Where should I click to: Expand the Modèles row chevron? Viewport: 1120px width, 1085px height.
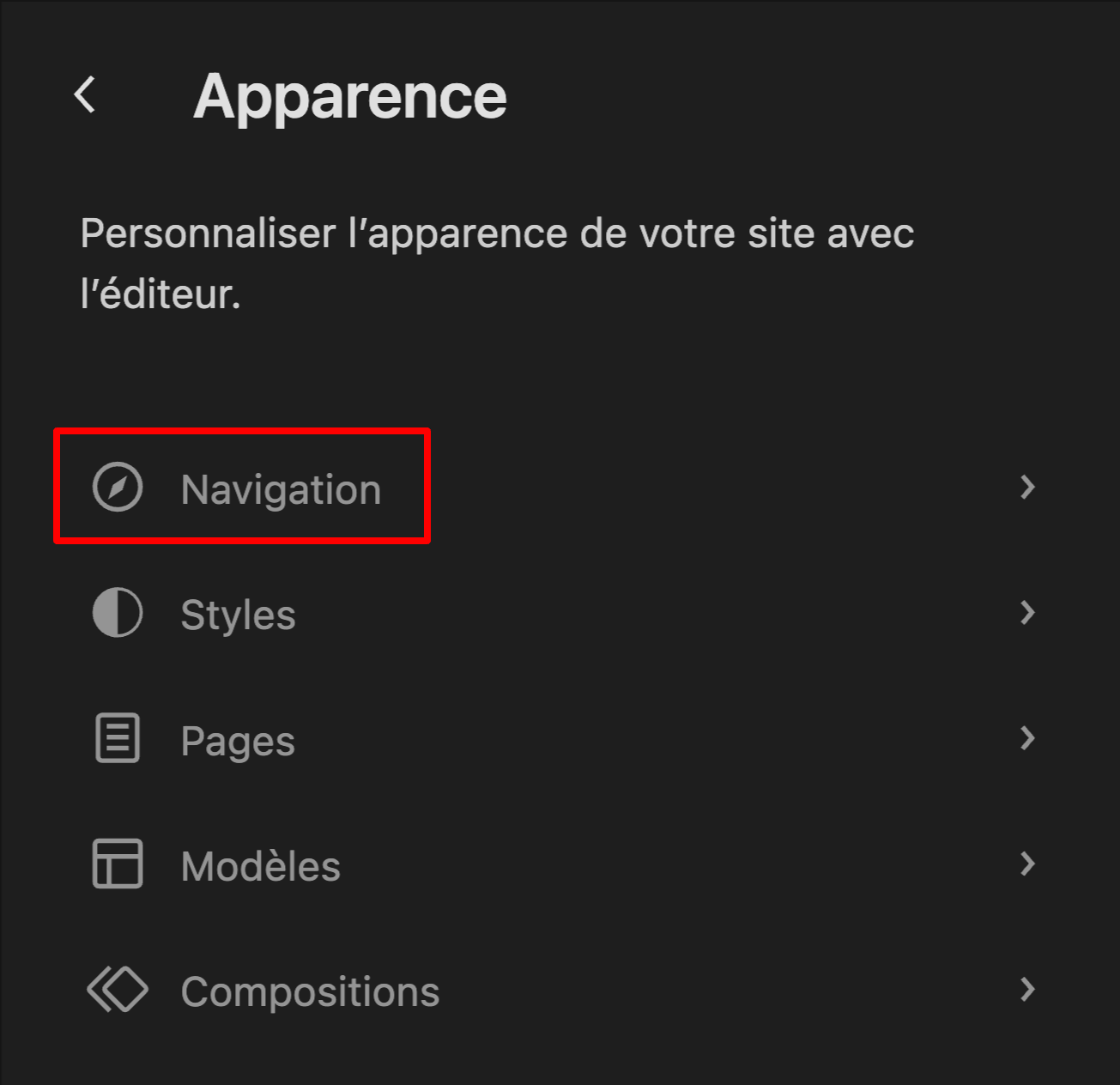pyautogui.click(x=1027, y=864)
